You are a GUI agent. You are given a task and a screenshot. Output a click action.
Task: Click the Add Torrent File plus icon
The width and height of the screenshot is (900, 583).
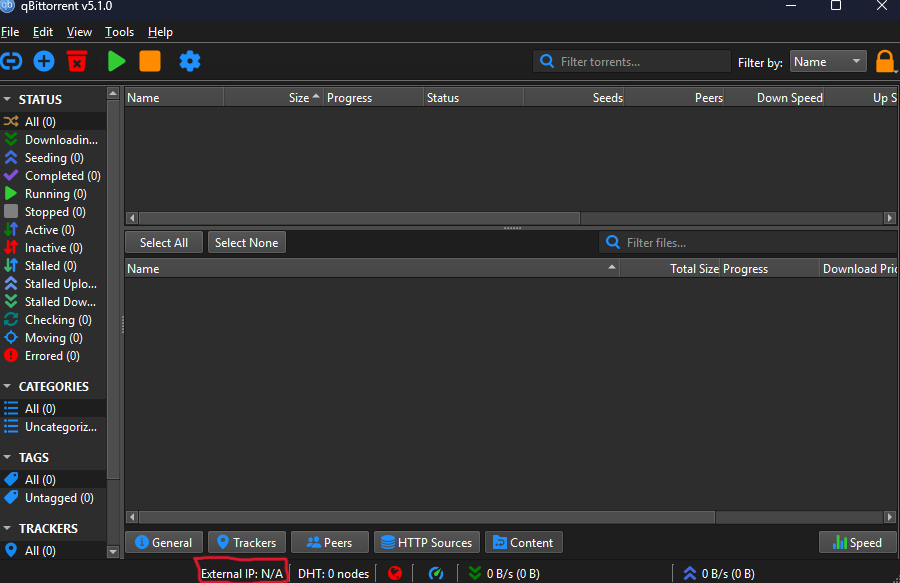[44, 61]
